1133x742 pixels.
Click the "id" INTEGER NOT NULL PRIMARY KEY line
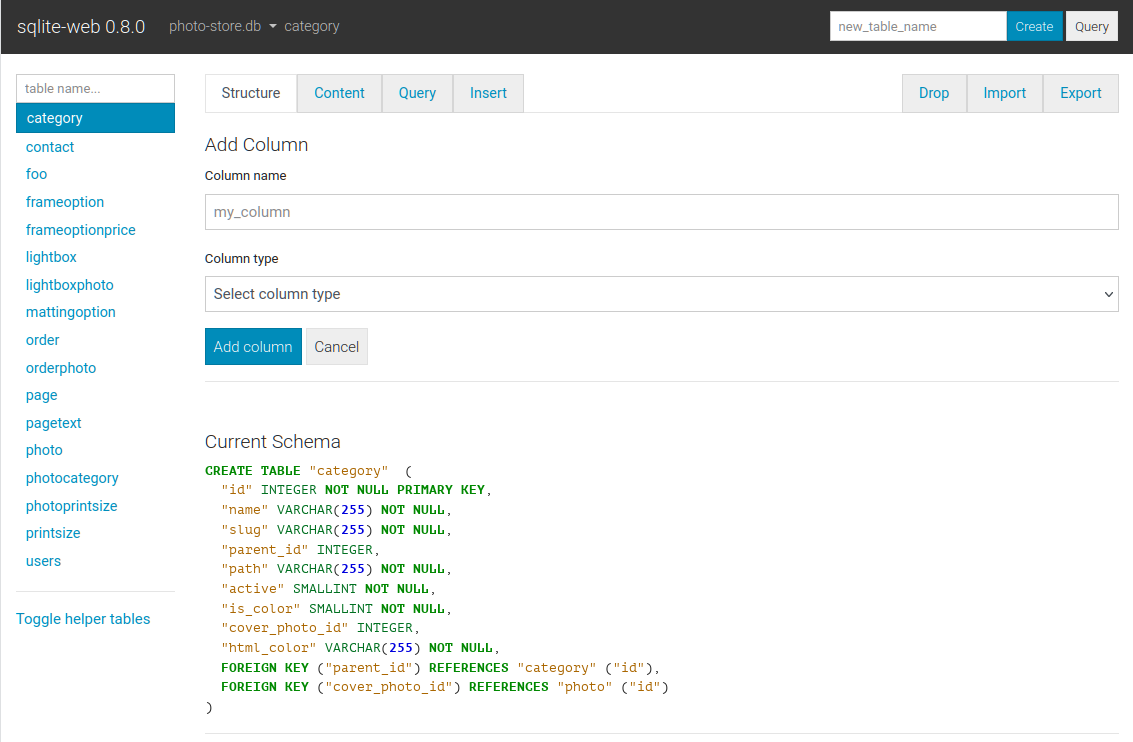(x=356, y=490)
